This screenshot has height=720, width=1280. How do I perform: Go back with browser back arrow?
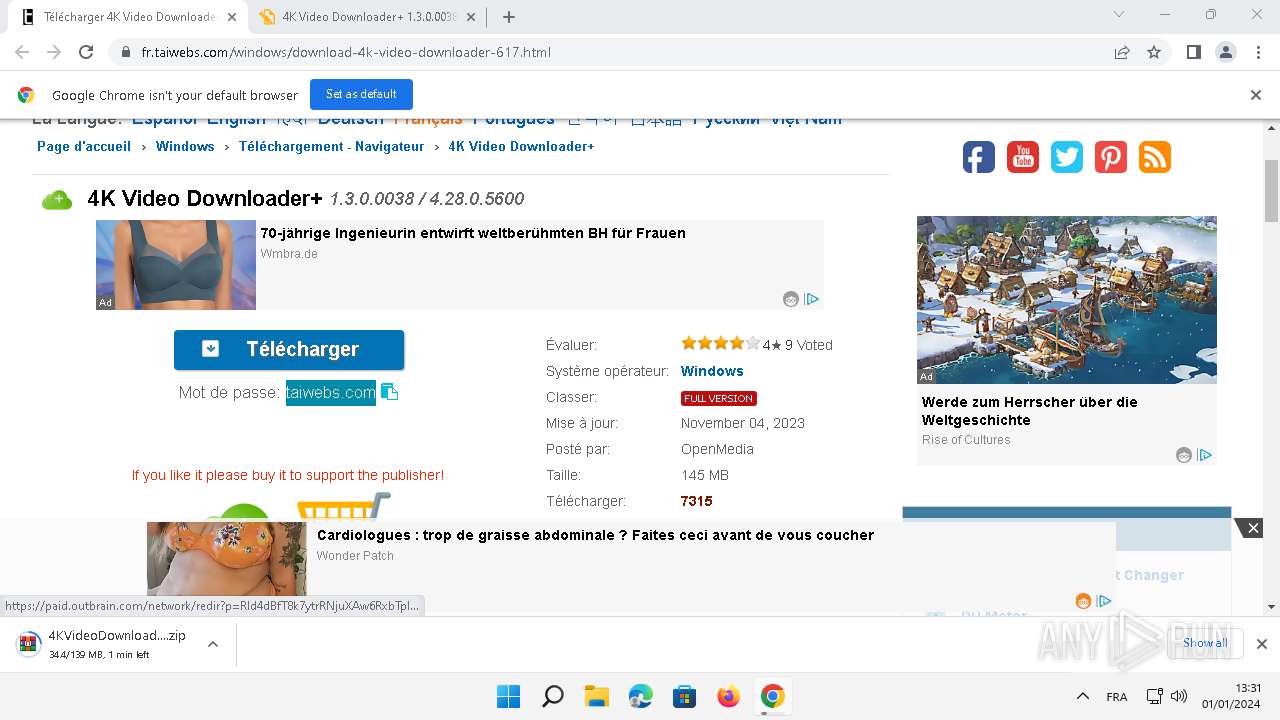pos(22,52)
